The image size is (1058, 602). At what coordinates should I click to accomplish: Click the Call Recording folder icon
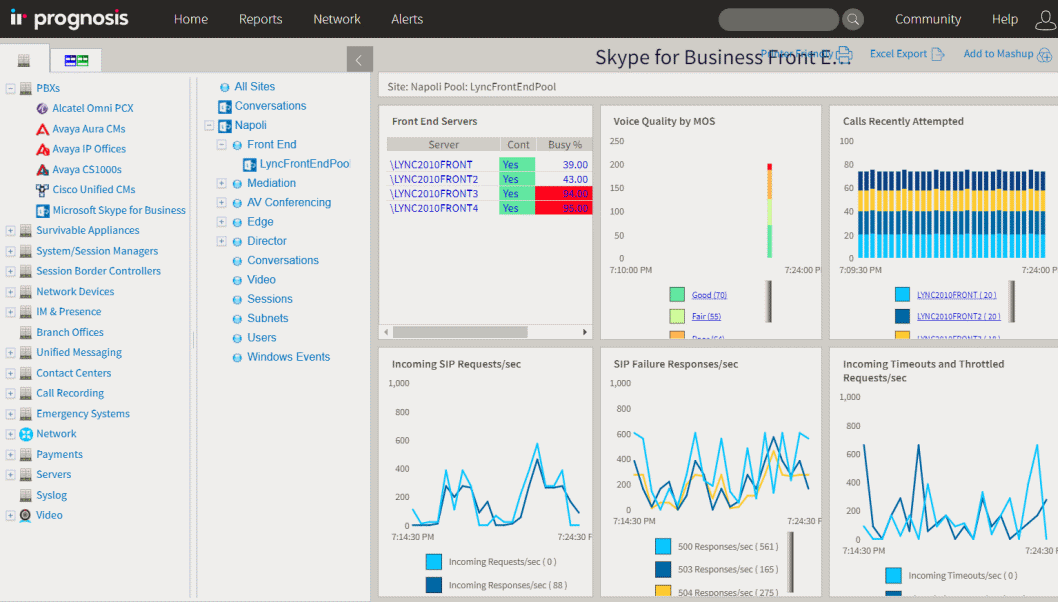click(x=26, y=393)
